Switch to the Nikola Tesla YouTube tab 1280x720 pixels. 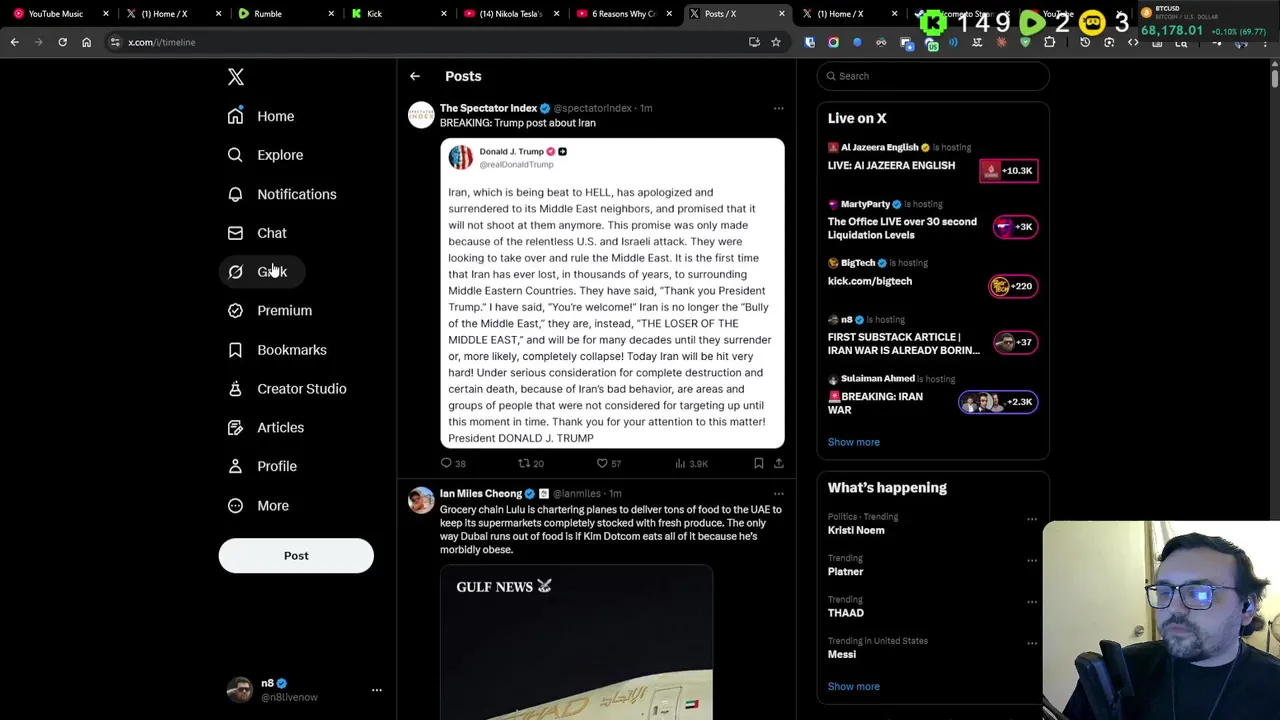click(x=510, y=14)
